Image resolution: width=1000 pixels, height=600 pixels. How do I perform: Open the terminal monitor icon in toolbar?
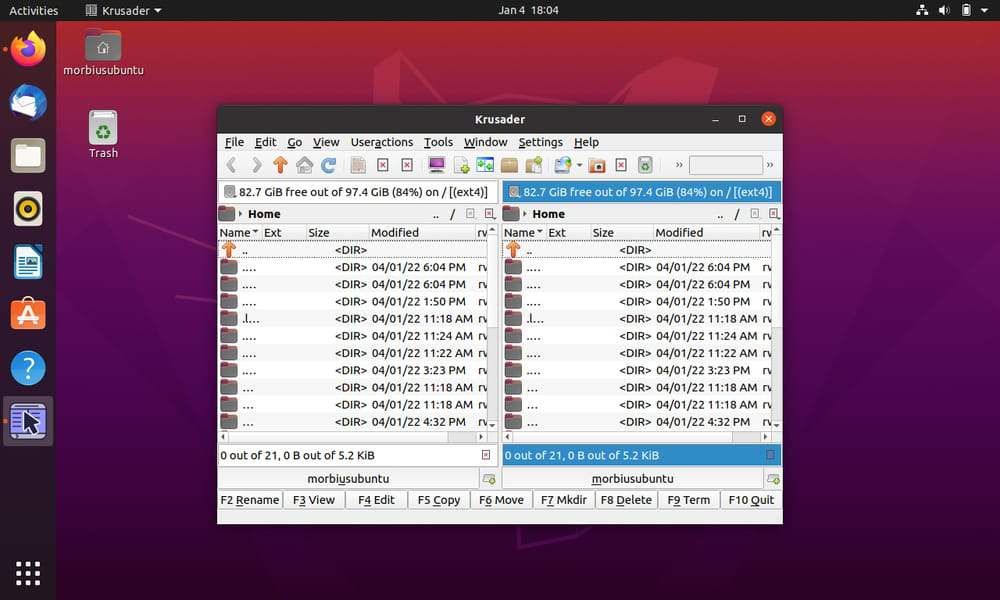coord(436,165)
